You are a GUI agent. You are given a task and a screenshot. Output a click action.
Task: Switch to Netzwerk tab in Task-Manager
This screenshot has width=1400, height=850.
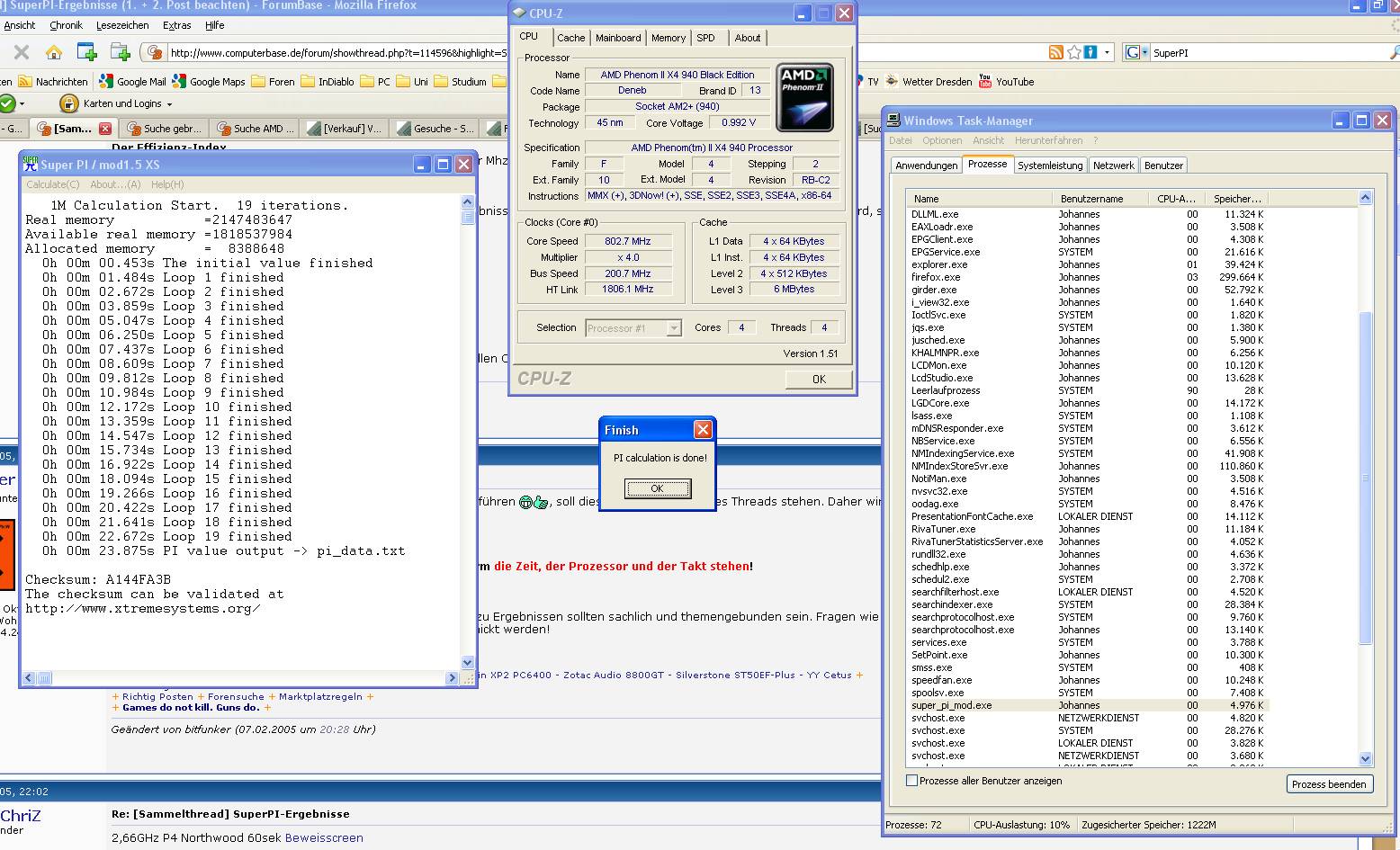(x=1113, y=166)
